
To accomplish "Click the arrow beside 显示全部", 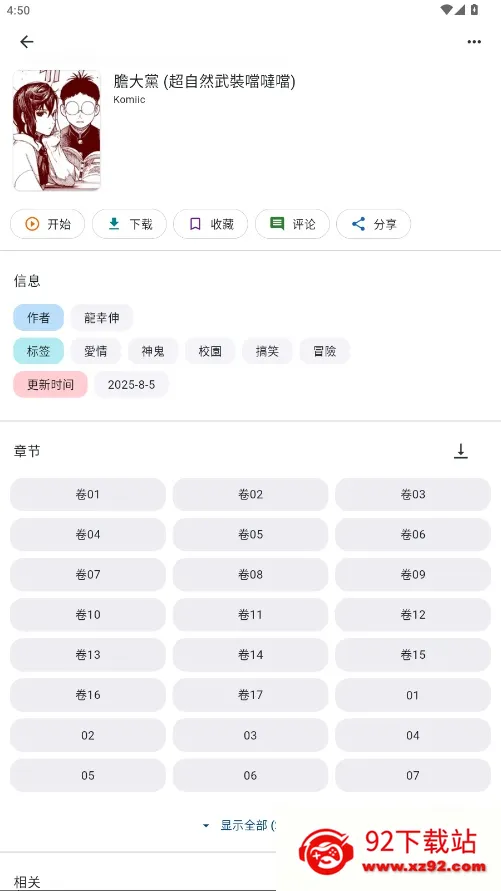I will [206, 826].
